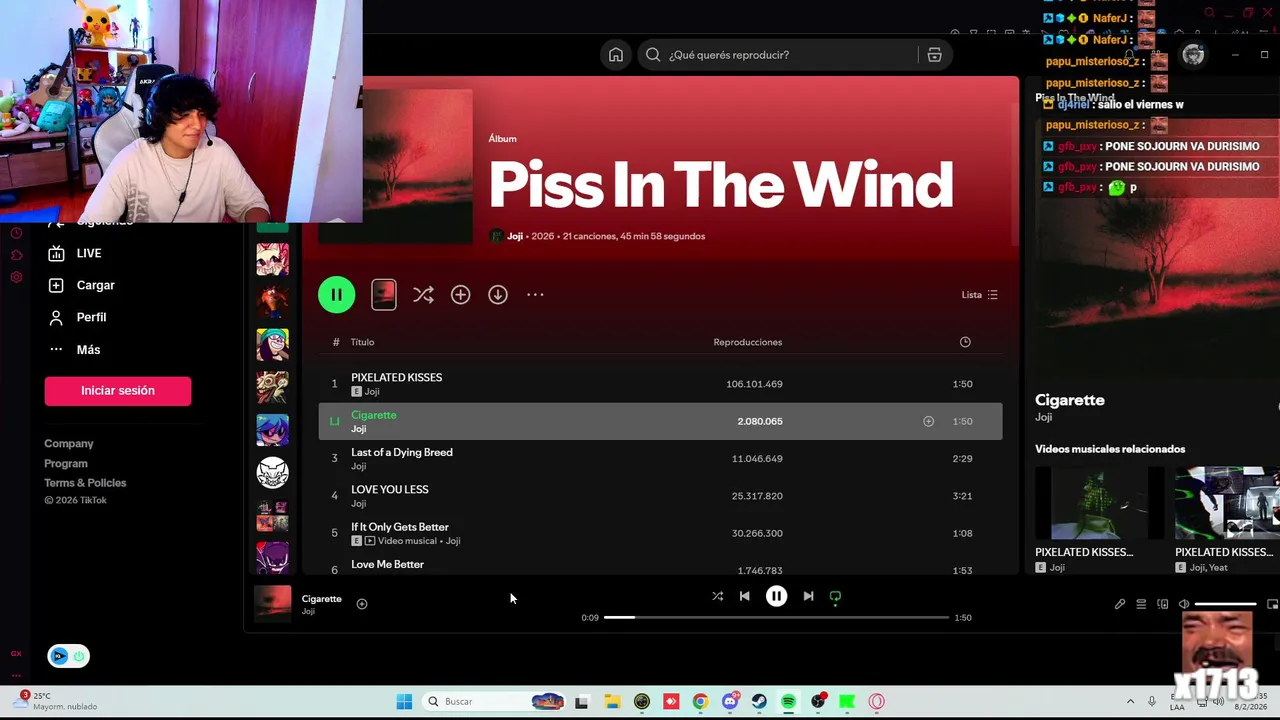Expand Terms & Policies footer section
This screenshot has width=1280, height=720.
pyautogui.click(x=85, y=483)
